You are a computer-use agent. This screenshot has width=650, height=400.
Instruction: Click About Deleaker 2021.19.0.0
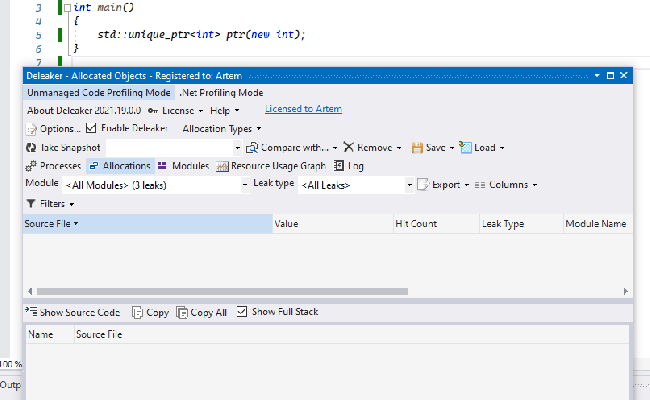(84, 111)
